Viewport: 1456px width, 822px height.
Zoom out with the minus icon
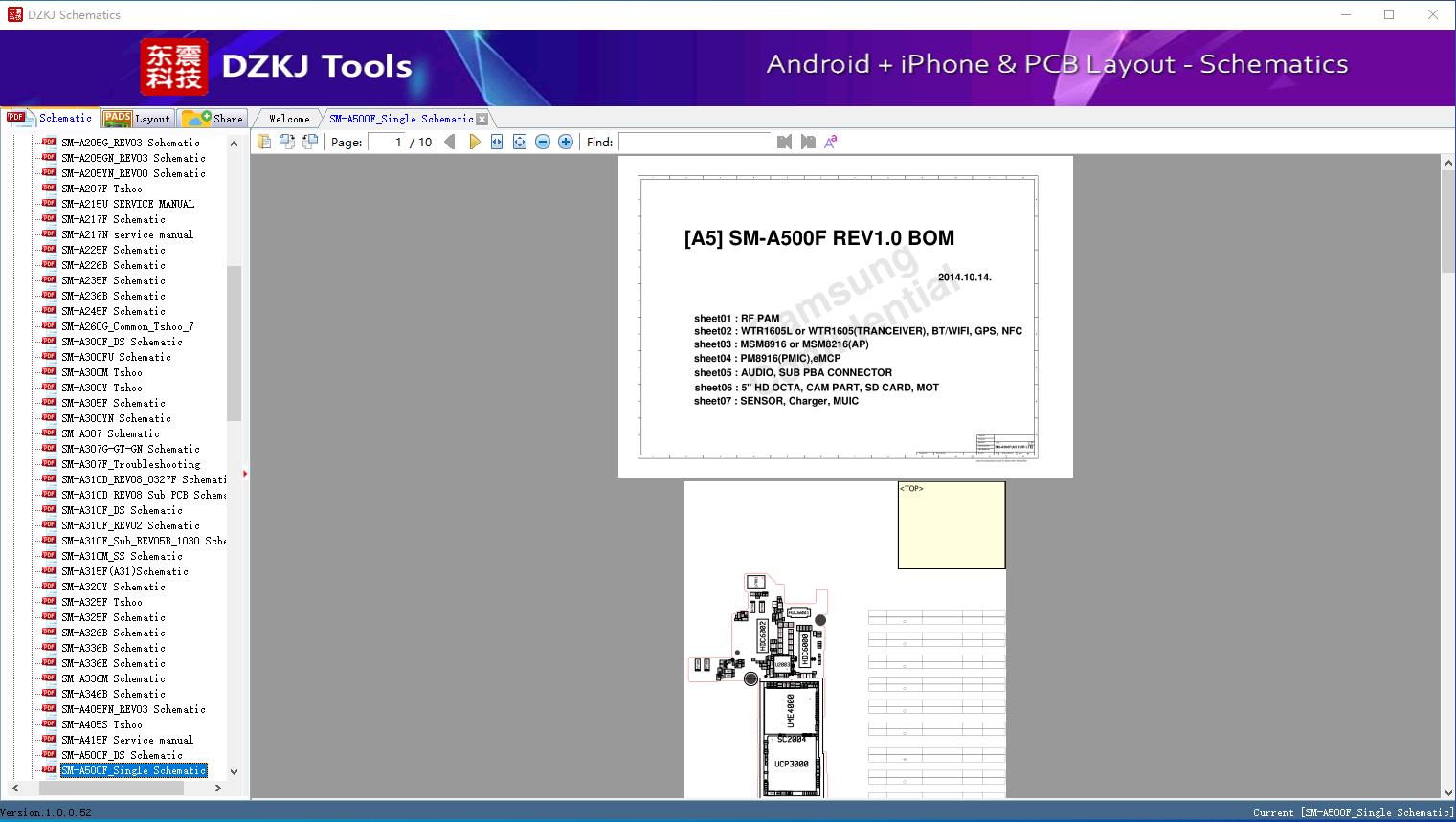click(543, 142)
